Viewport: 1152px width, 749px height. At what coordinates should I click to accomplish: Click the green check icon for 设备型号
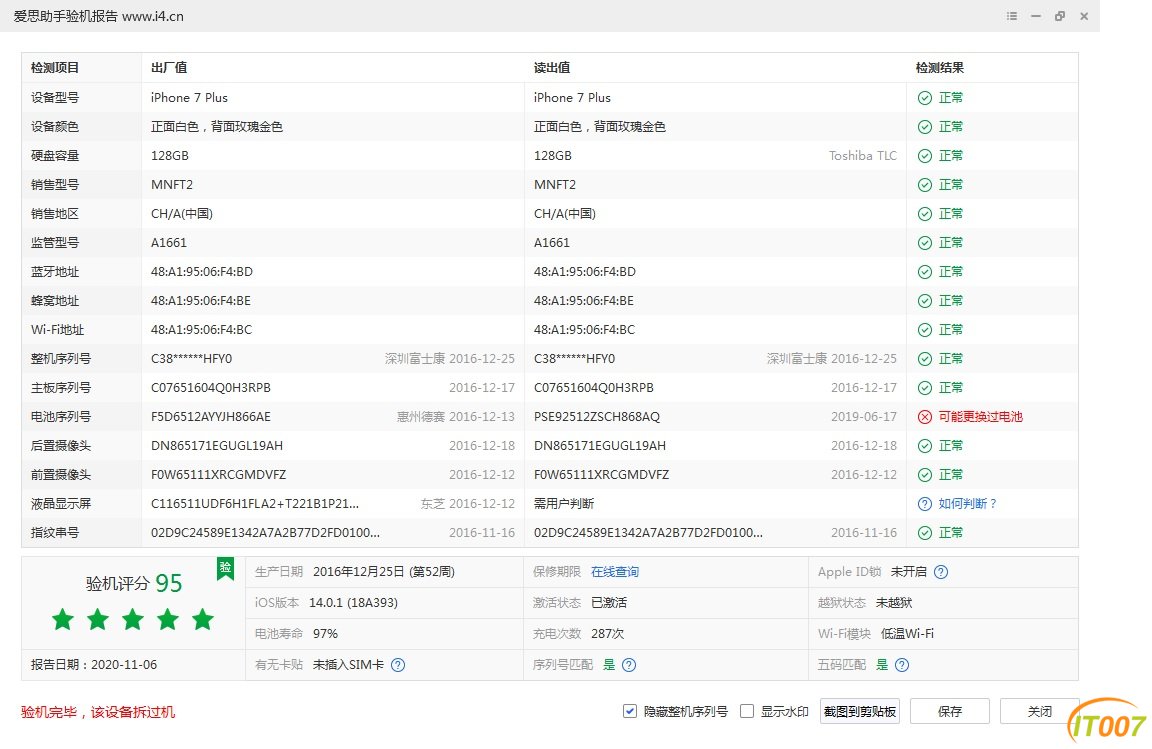925,98
